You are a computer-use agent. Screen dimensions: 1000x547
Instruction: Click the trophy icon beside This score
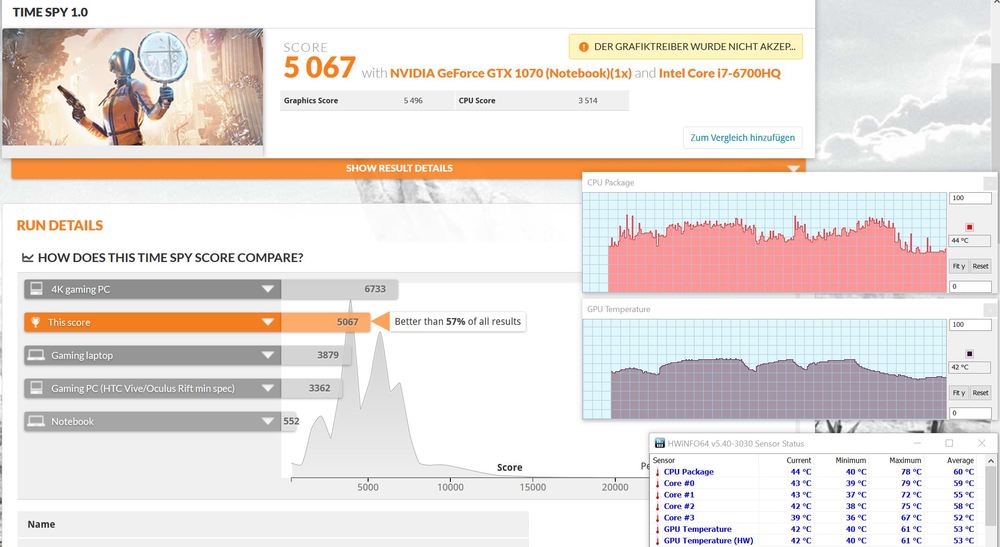[x=36, y=322]
